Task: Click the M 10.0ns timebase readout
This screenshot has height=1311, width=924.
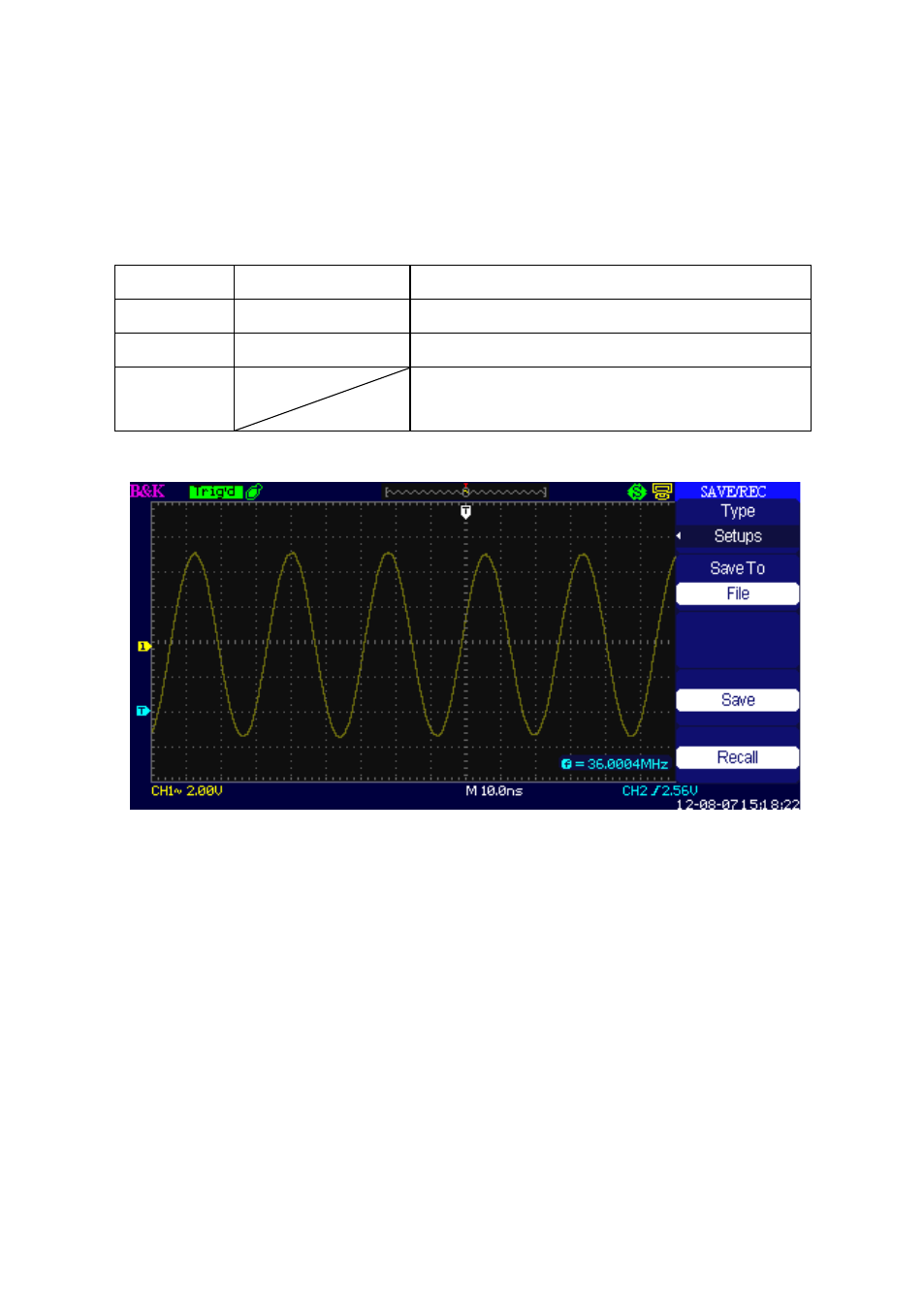Action: click(x=494, y=791)
